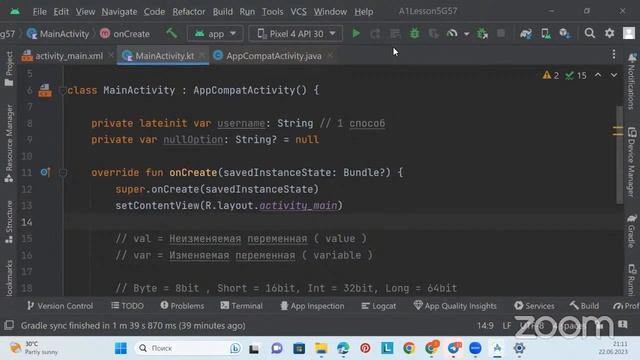
Task: Click the Profile app icon
Action: pos(451,33)
